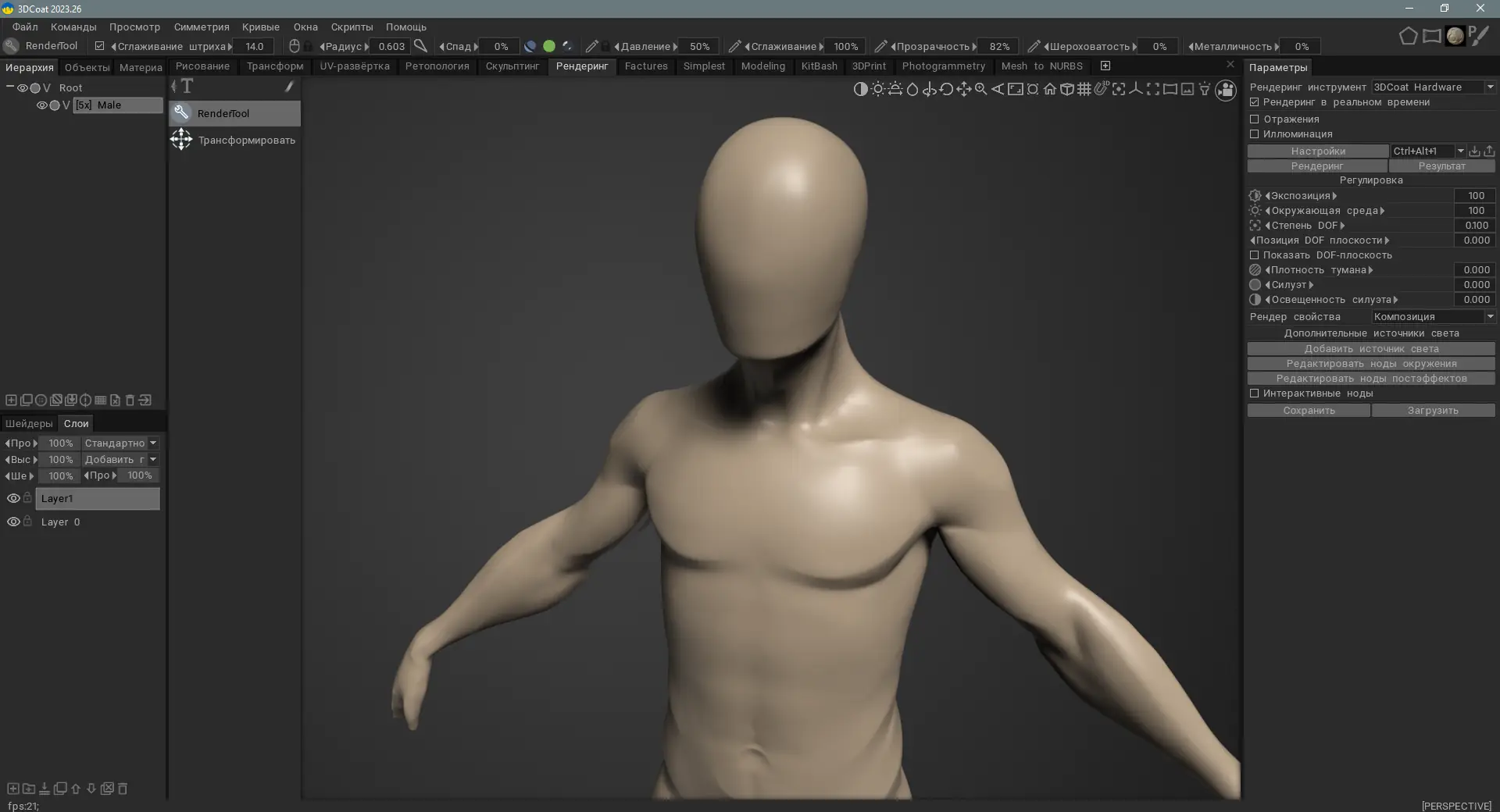The height and width of the screenshot is (812, 1500).
Task: Click the circled camera icon in viewport toolbar
Action: [1225, 91]
